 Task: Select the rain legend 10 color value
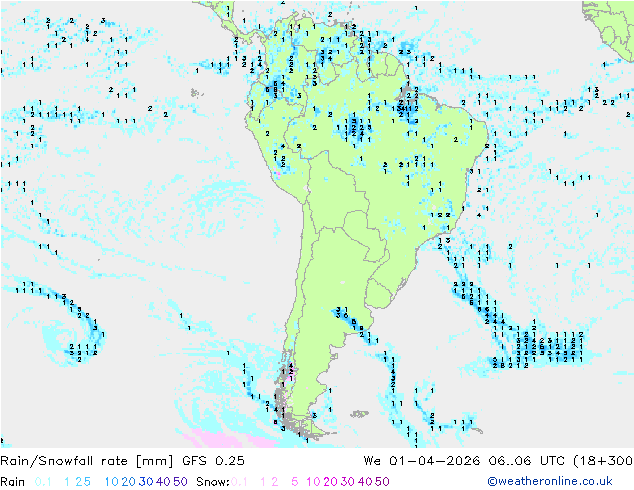point(111,482)
